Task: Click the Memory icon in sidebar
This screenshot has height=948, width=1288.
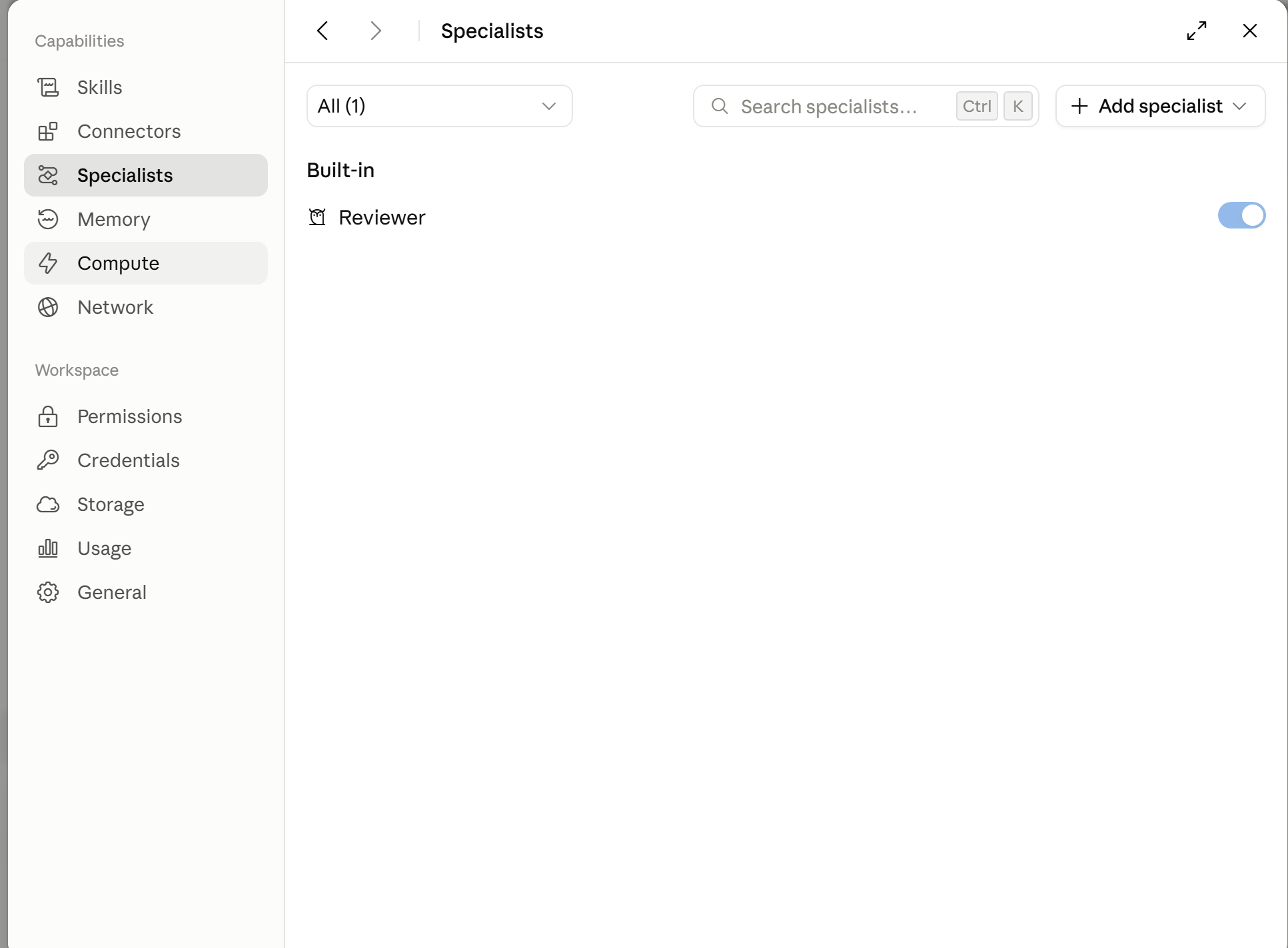Action: (48, 219)
